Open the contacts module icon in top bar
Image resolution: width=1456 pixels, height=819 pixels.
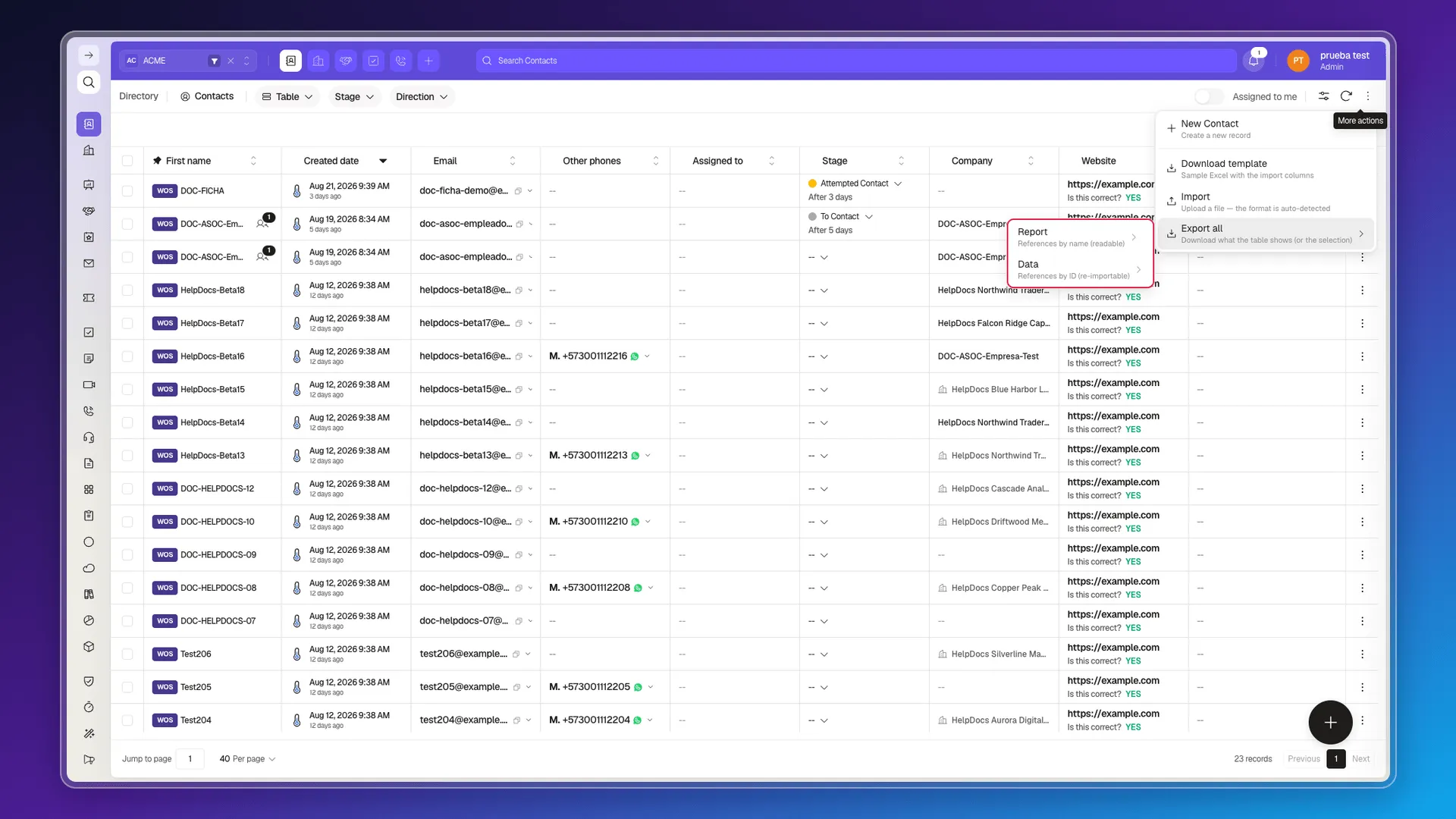click(290, 61)
